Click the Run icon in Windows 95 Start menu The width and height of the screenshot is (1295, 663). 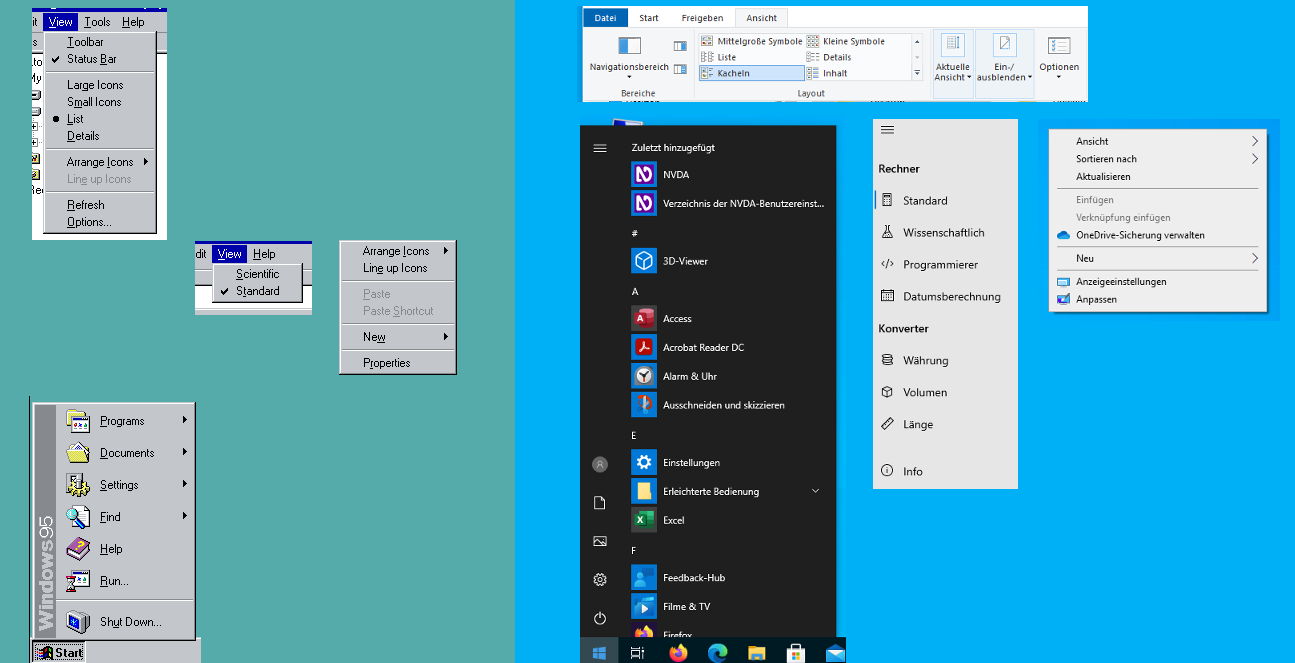click(x=78, y=580)
